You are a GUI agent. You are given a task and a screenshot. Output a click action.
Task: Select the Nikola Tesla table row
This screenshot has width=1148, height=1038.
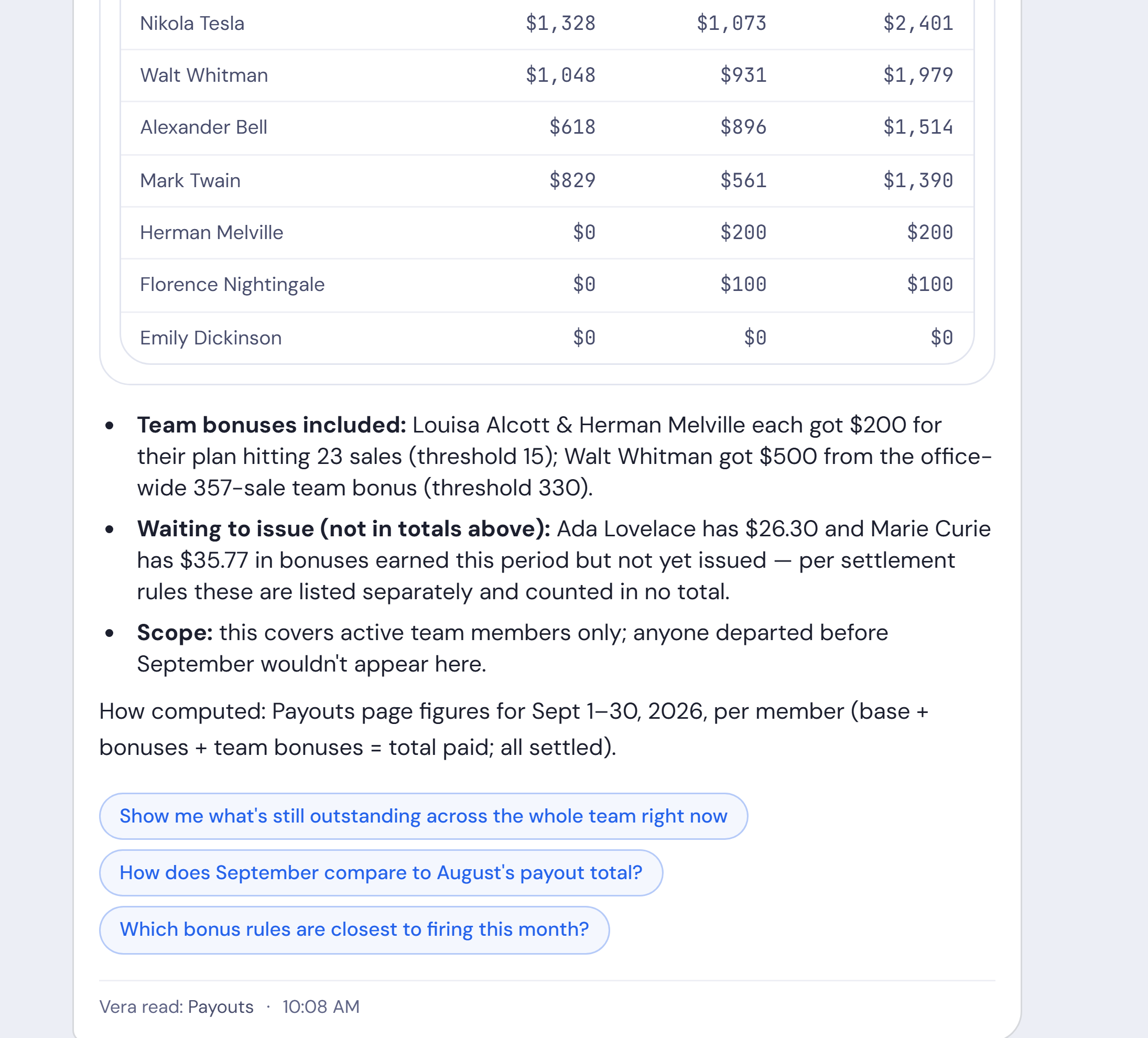click(x=547, y=24)
